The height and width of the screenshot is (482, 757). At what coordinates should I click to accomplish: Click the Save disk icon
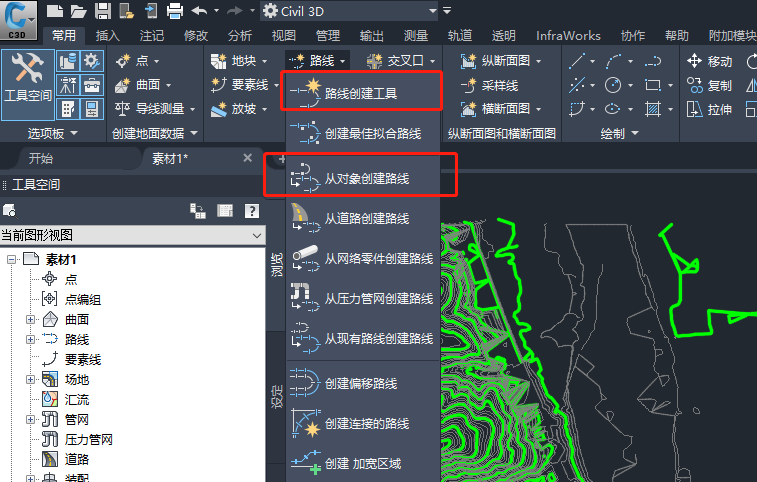tap(102, 11)
